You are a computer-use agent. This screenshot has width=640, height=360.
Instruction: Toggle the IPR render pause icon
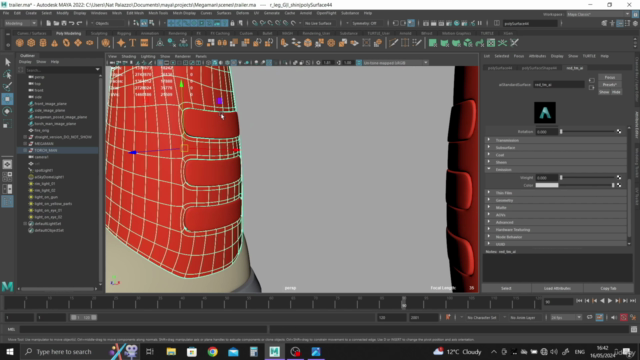pyautogui.click(x=480, y=23)
